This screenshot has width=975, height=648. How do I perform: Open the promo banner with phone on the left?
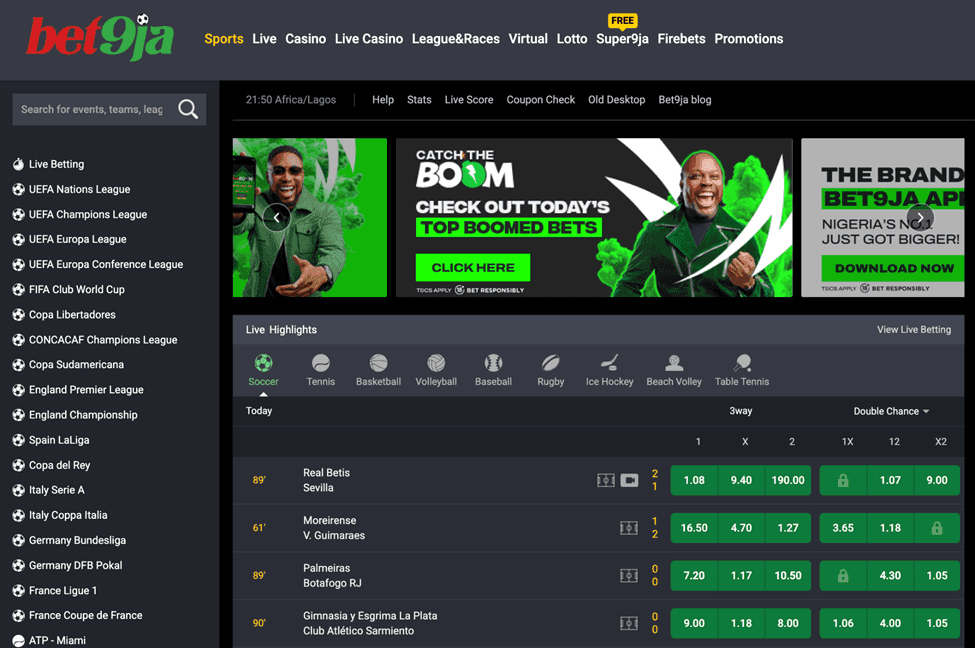310,218
